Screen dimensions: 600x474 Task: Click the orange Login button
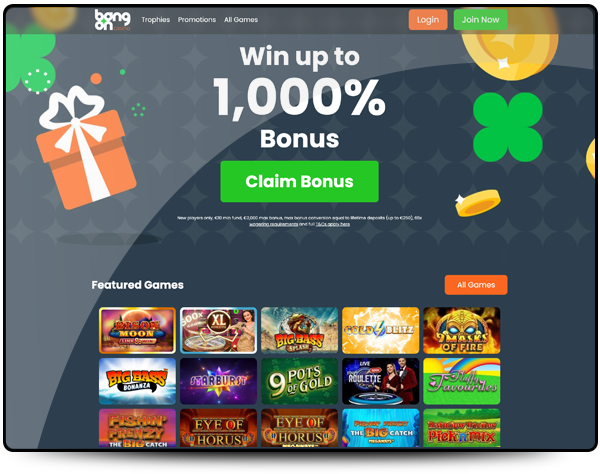coord(428,20)
